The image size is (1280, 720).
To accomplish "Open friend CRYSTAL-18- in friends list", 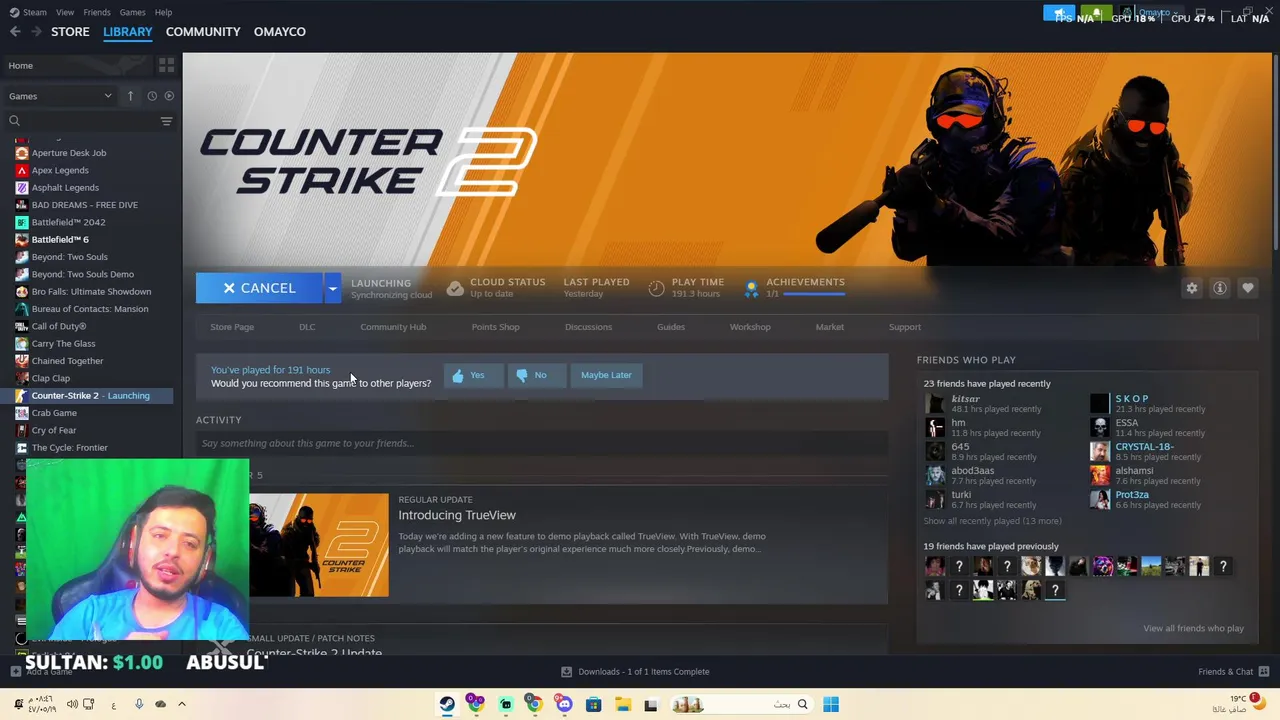I will 1144,447.
